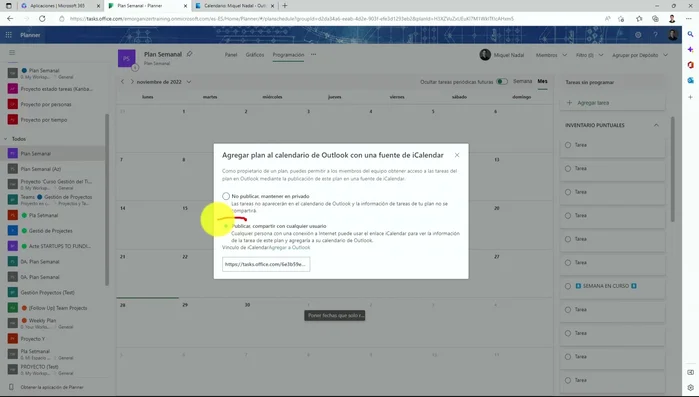Click the Agregar a Outlook link

pos(289,247)
